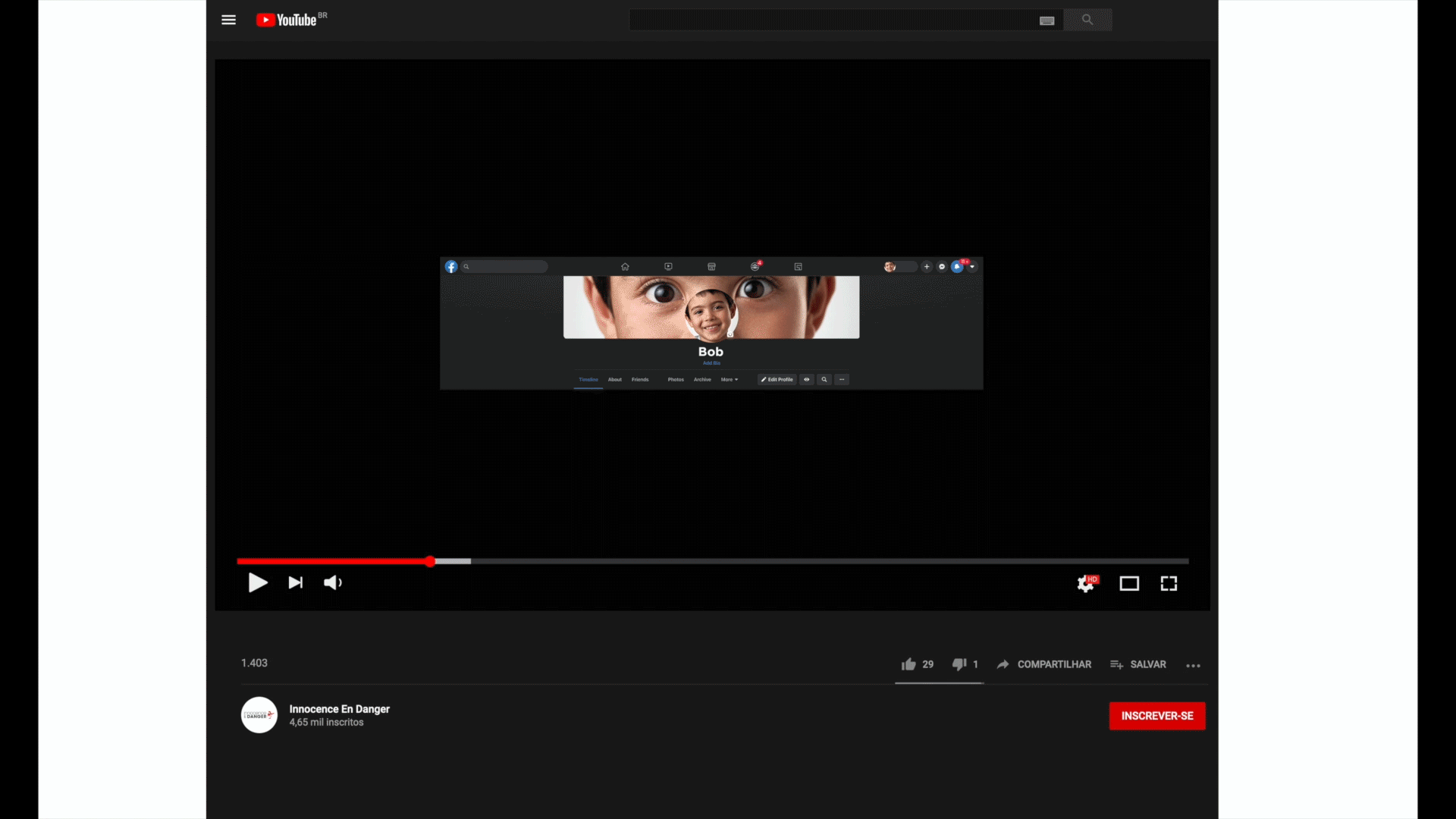Open the Innocence En Danger channel link

coord(339,709)
